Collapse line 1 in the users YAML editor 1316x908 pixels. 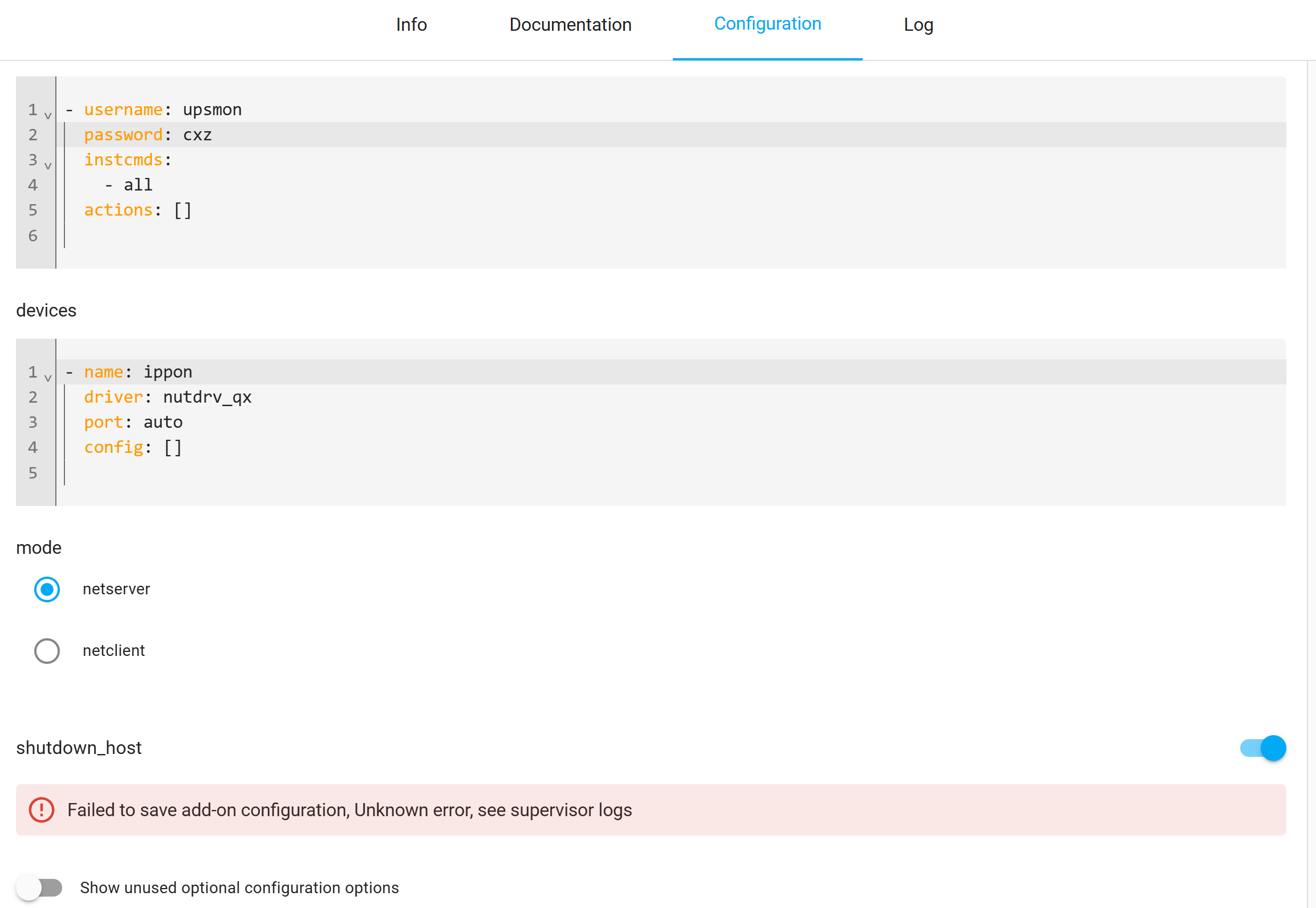48,114
